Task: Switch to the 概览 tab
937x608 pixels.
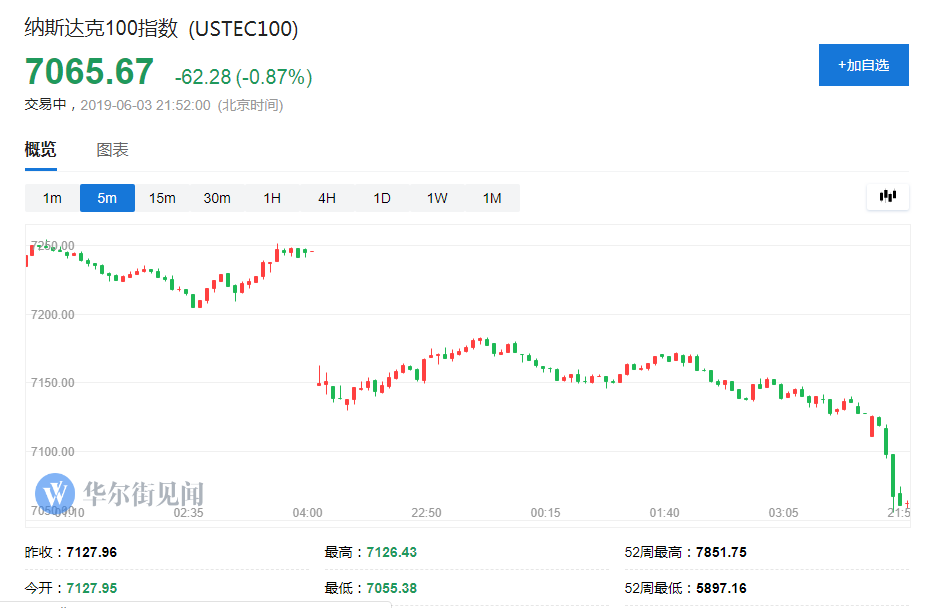Action: pos(41,150)
